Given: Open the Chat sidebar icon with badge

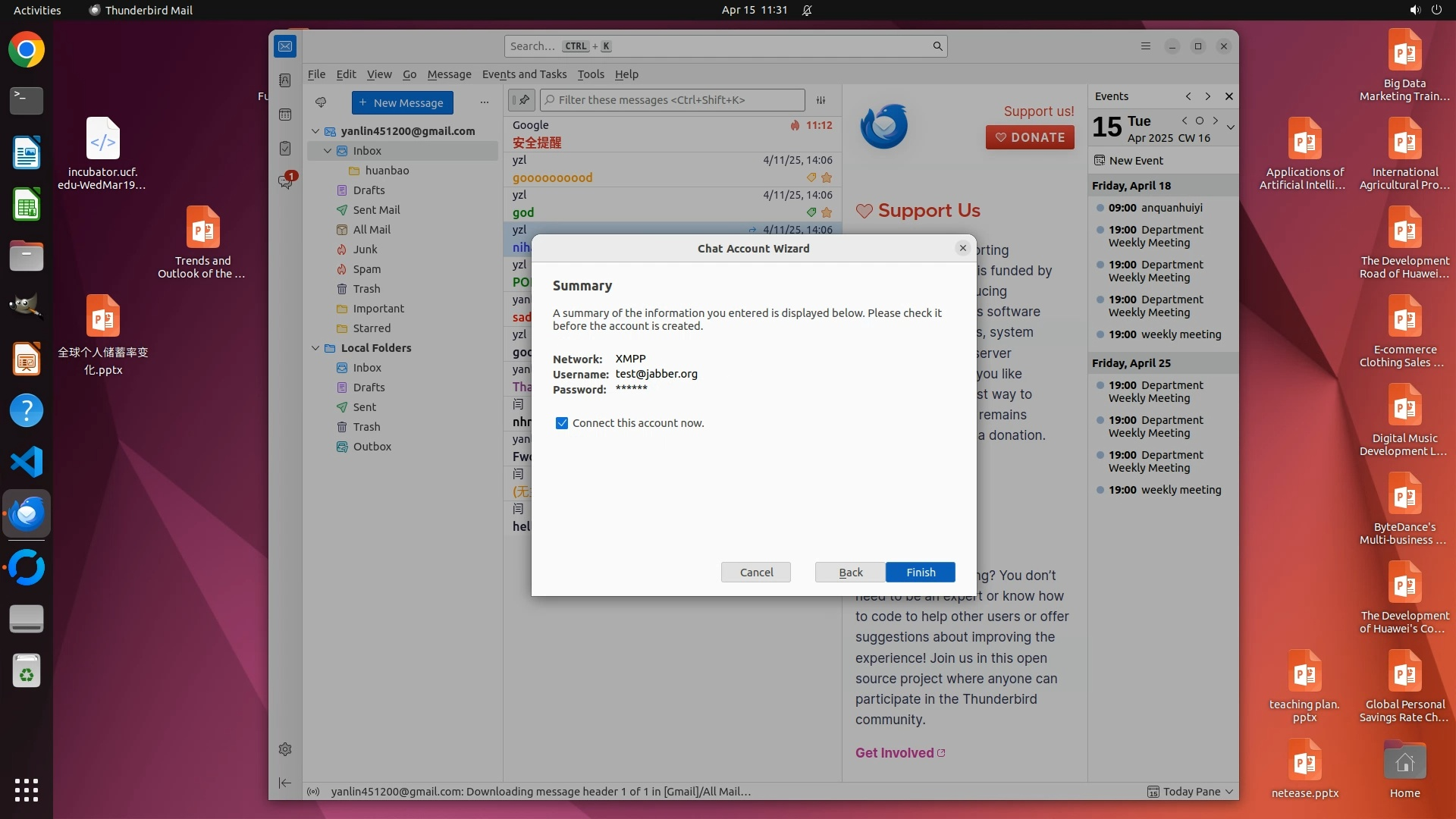Looking at the screenshot, I should 285,182.
